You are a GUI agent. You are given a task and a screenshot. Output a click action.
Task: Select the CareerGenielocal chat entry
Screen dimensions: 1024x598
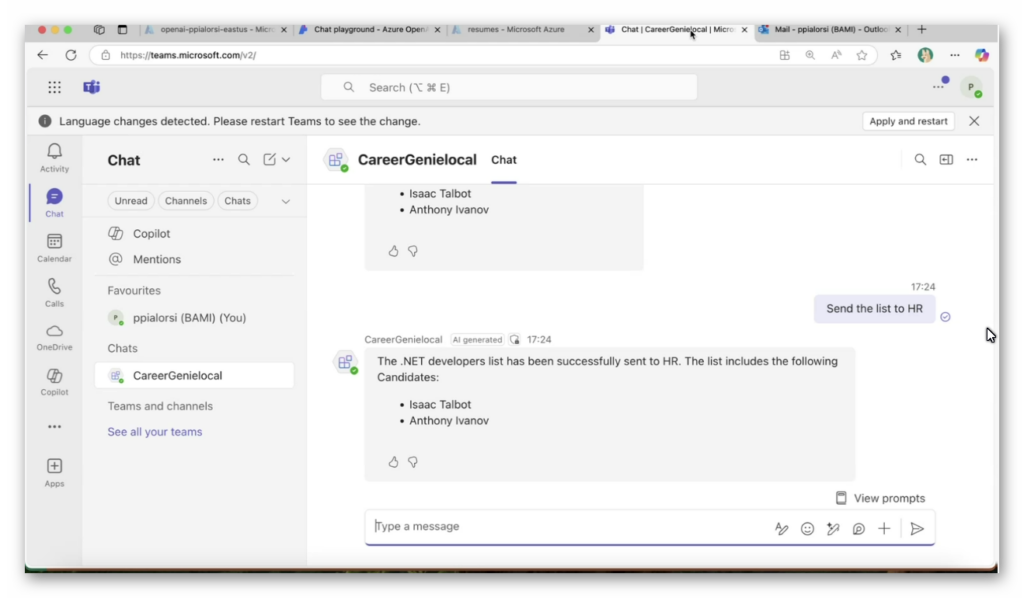(195, 375)
